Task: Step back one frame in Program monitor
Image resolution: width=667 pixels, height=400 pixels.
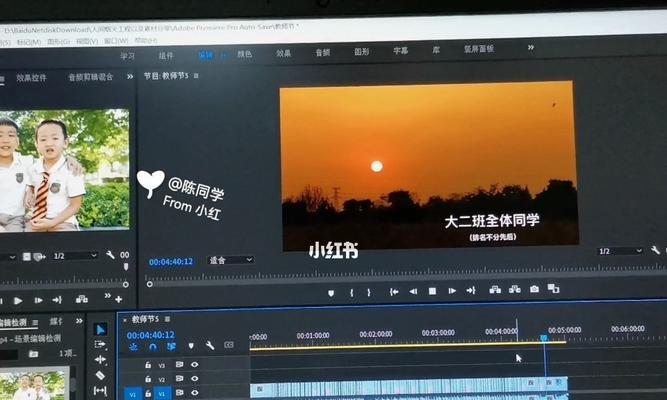Action: pyautogui.click(x=413, y=291)
